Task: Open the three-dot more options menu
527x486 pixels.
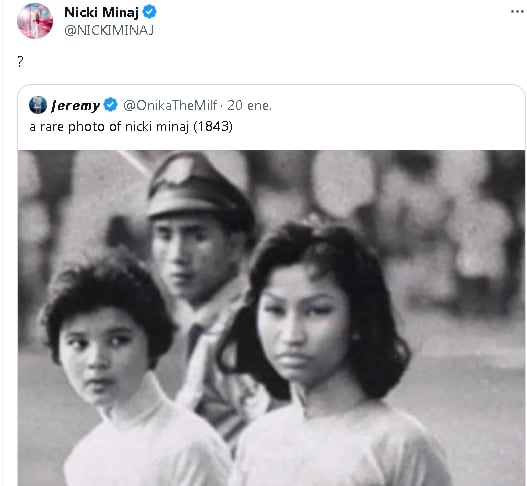Action: pos(517,12)
